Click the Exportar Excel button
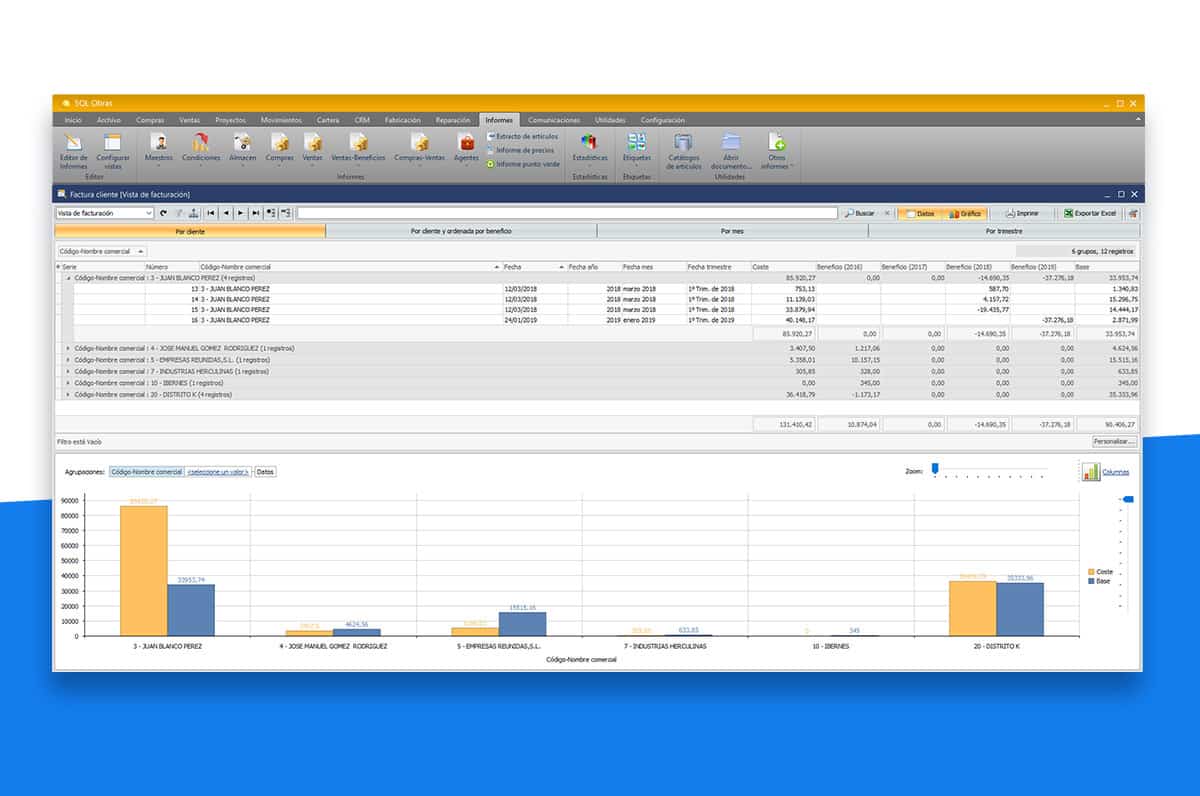The height and width of the screenshot is (796, 1200). 1090,213
